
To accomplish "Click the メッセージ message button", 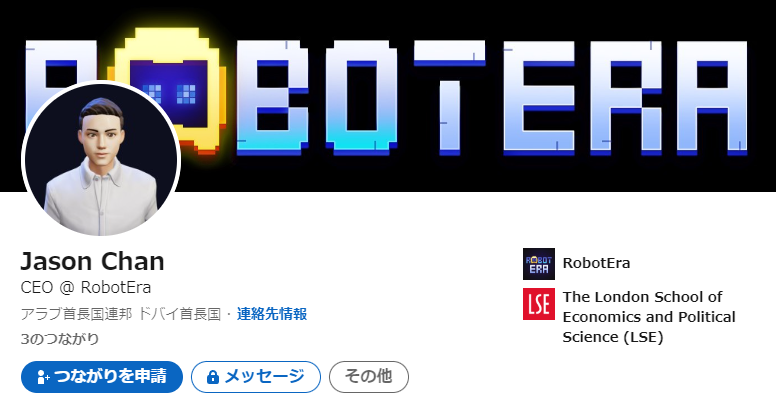I will pos(256,377).
